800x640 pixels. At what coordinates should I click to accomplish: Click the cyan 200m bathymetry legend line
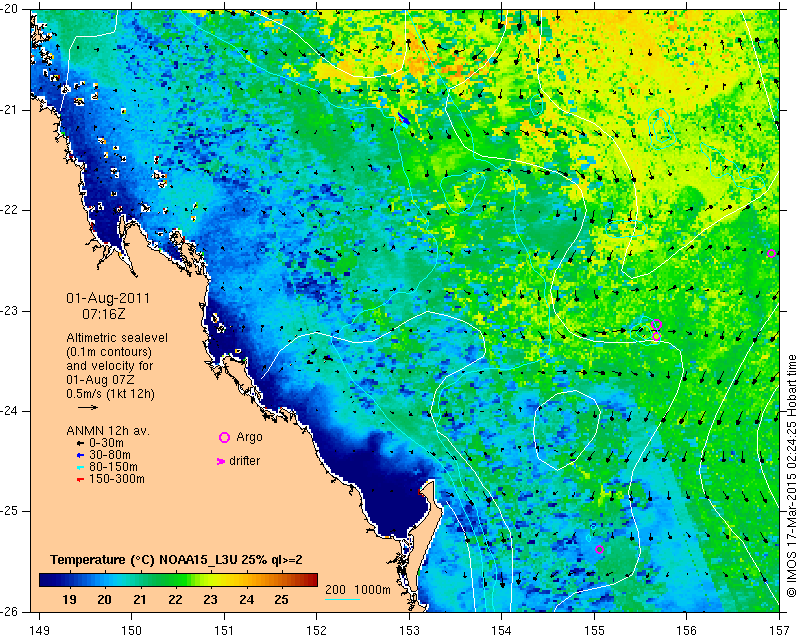(342, 599)
